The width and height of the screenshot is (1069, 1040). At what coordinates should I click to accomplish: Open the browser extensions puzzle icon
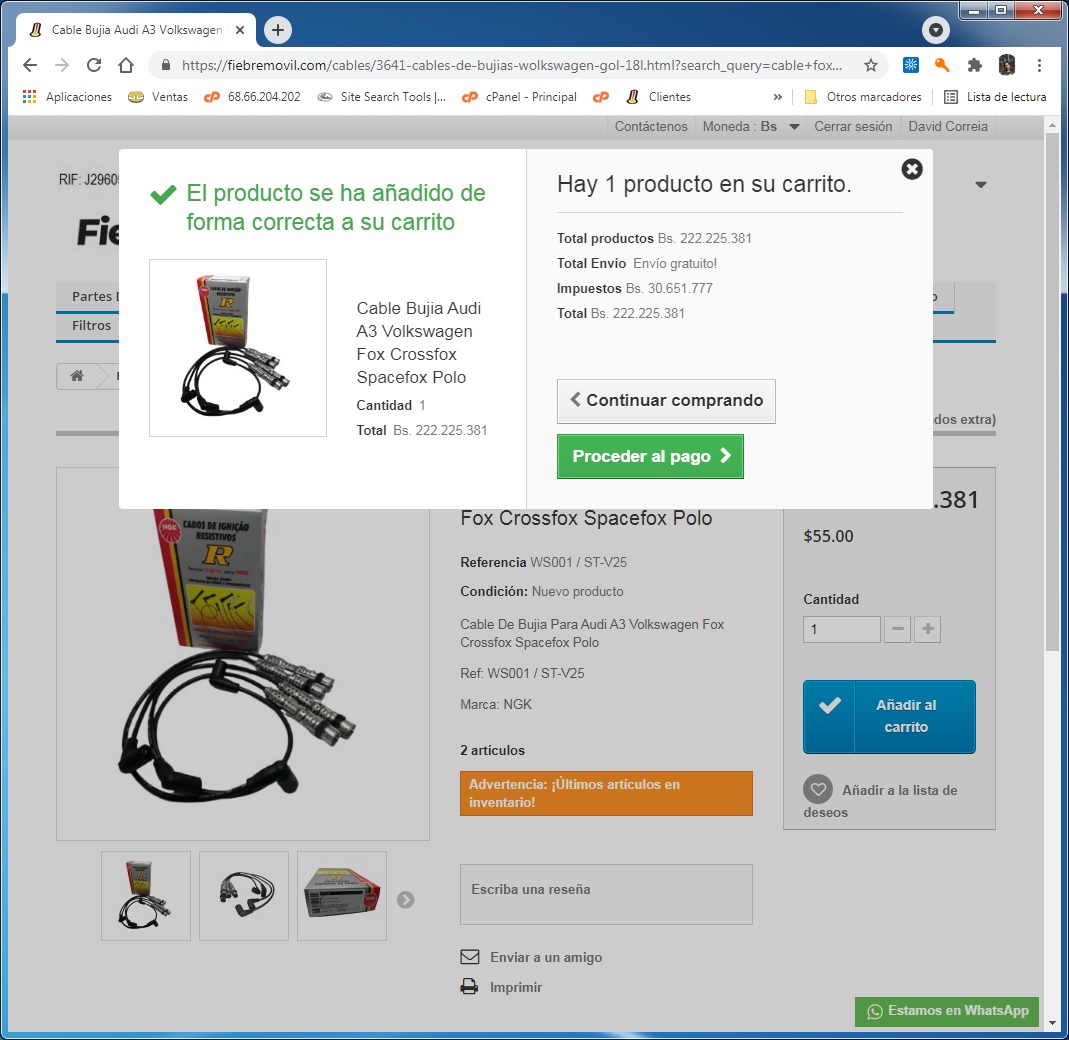click(x=974, y=65)
